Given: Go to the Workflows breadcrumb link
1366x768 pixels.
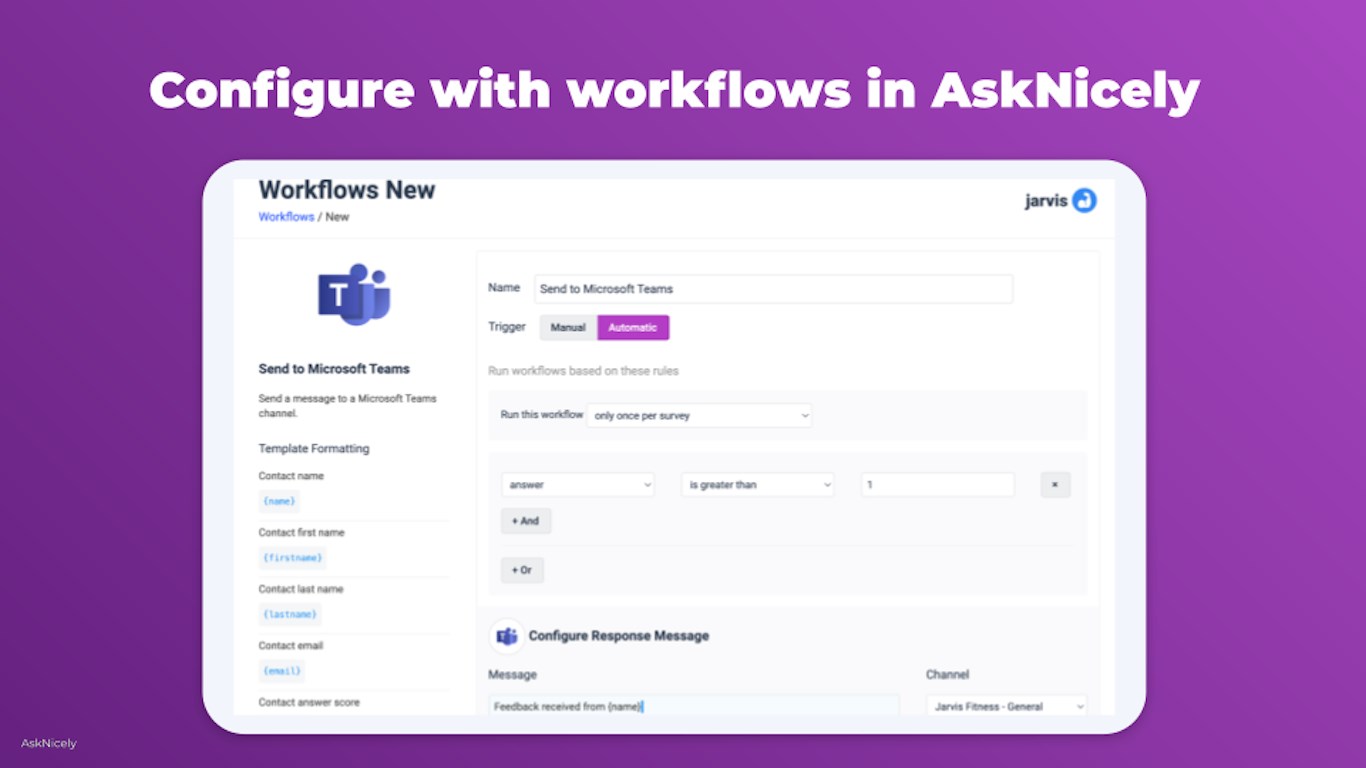Looking at the screenshot, I should pos(286,217).
